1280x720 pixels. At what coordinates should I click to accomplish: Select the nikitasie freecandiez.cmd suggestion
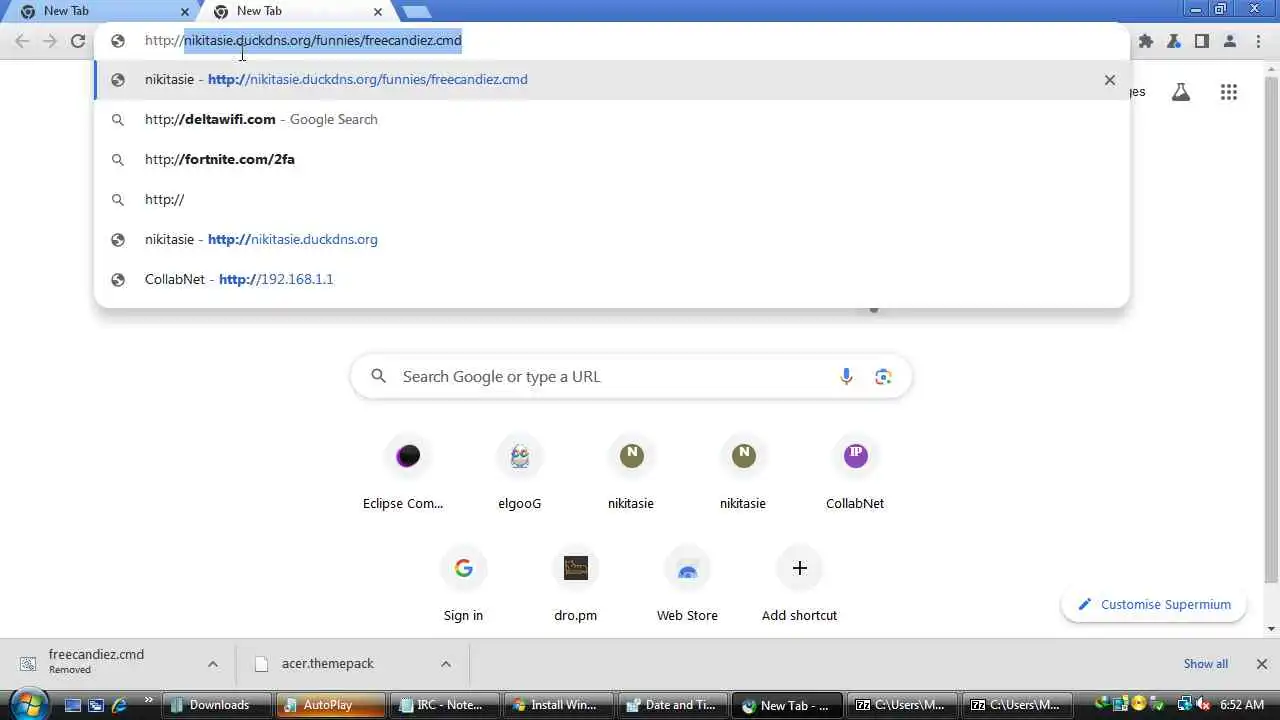pyautogui.click(x=611, y=80)
